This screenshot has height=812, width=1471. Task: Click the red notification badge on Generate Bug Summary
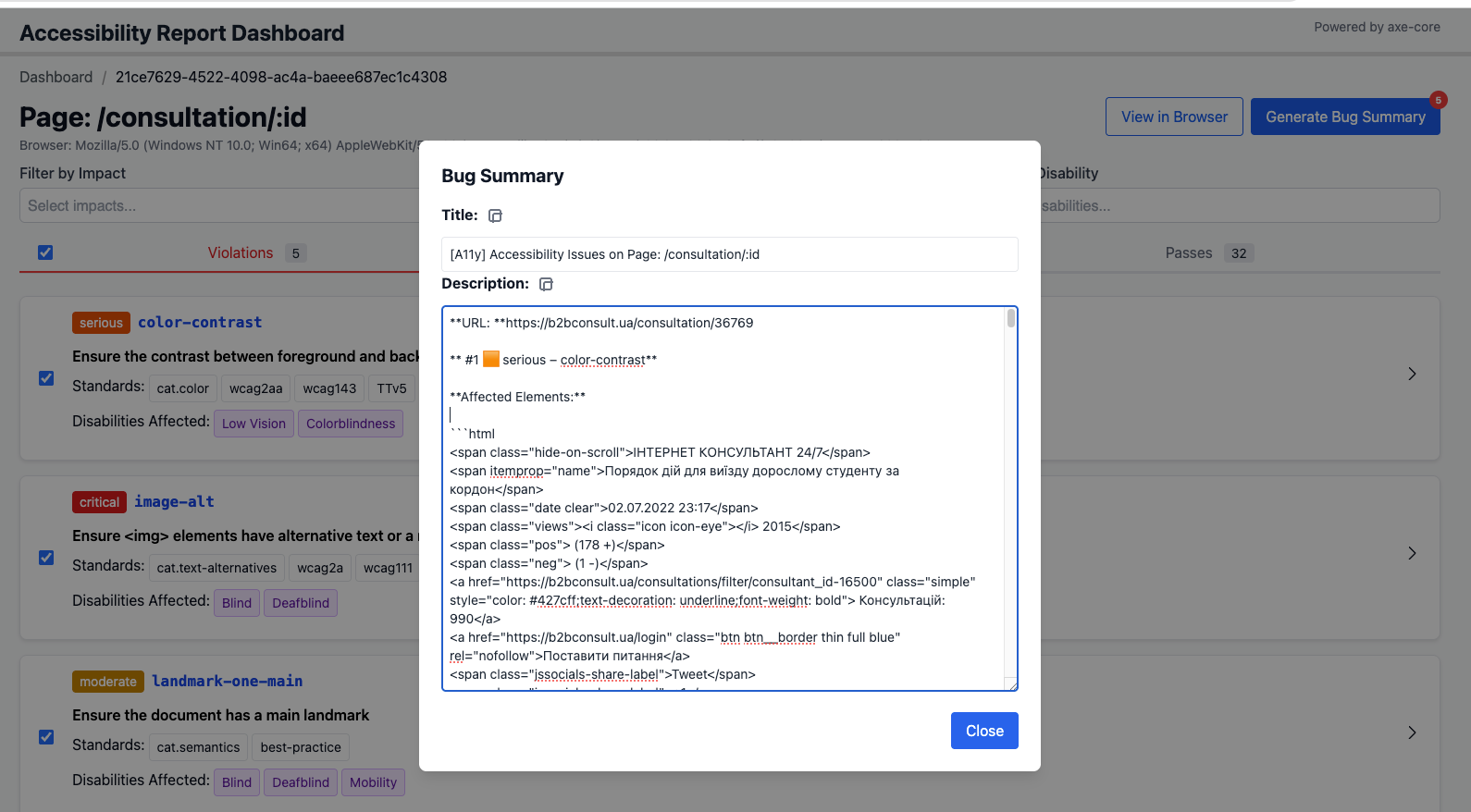pos(1438,100)
